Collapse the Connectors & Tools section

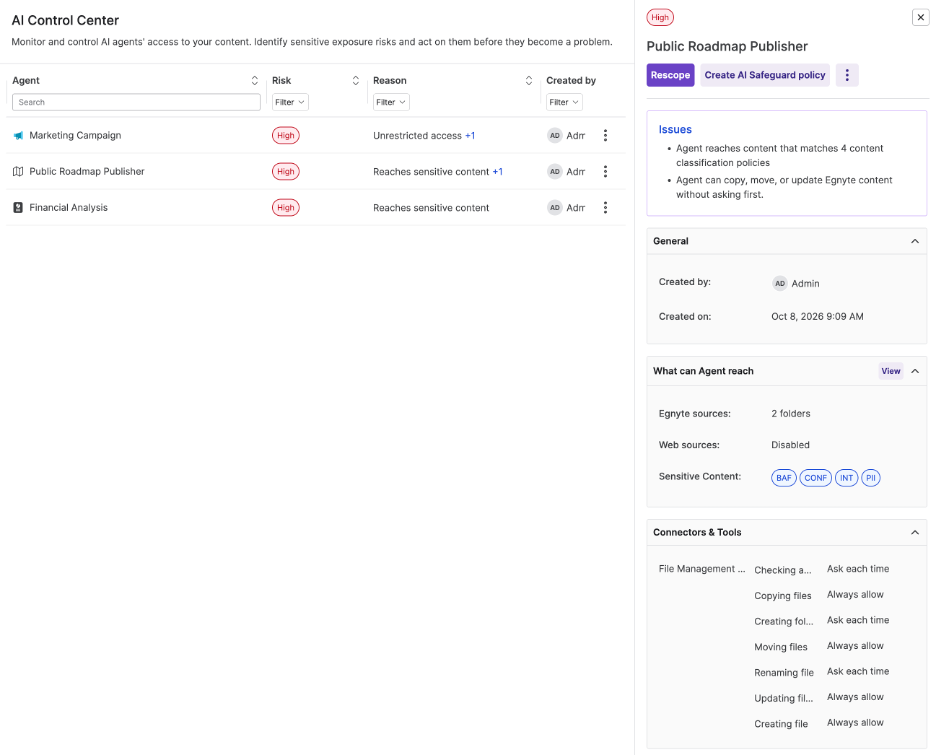point(915,532)
